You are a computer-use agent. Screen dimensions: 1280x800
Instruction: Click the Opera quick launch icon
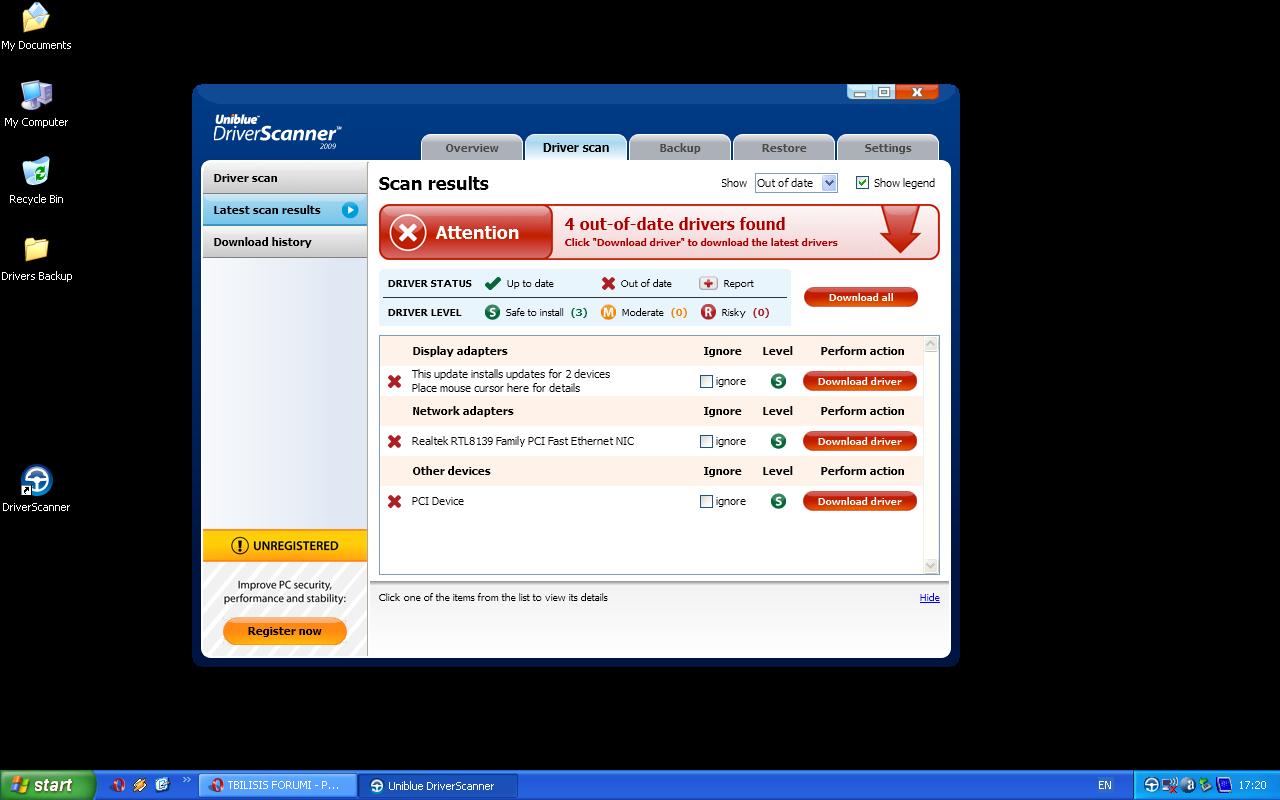pos(118,785)
